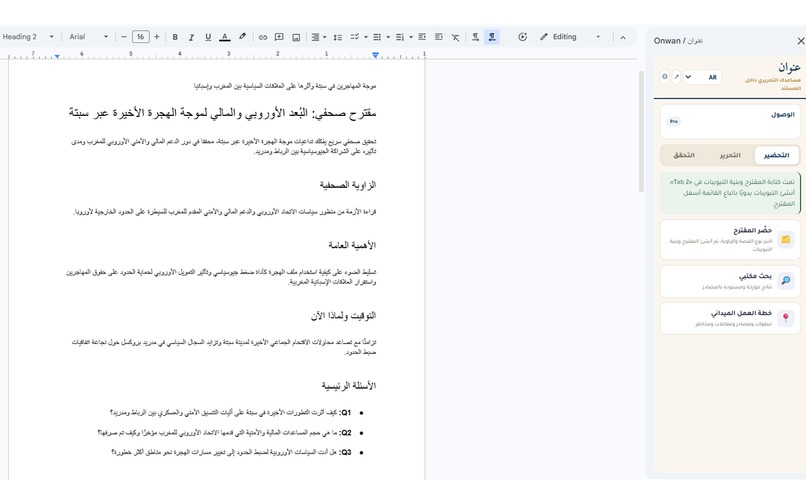This screenshot has width=806, height=504.
Task: Click the circular play icon beside Editing
Action: [x=522, y=37]
